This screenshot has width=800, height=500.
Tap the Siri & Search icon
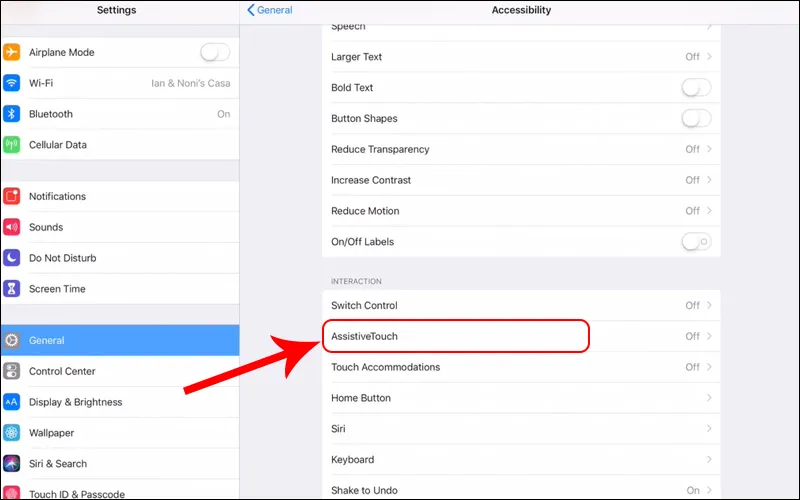click(x=11, y=463)
